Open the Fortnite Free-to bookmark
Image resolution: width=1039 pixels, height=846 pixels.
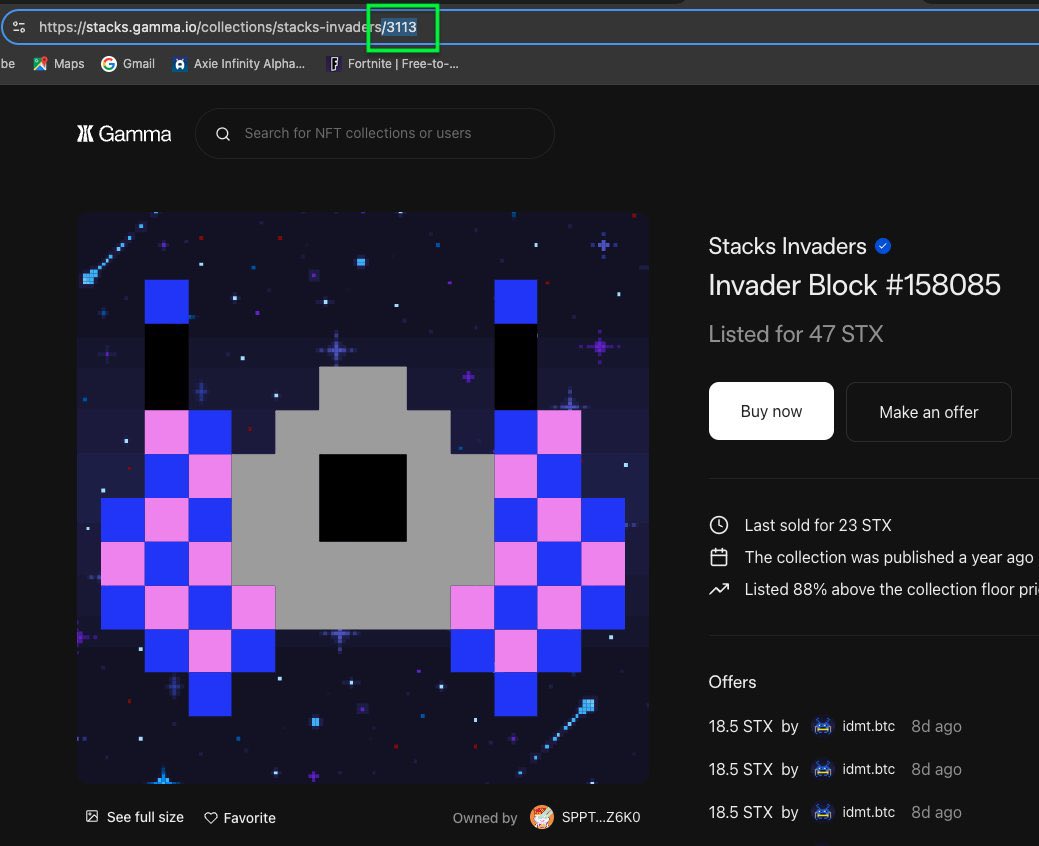click(393, 64)
